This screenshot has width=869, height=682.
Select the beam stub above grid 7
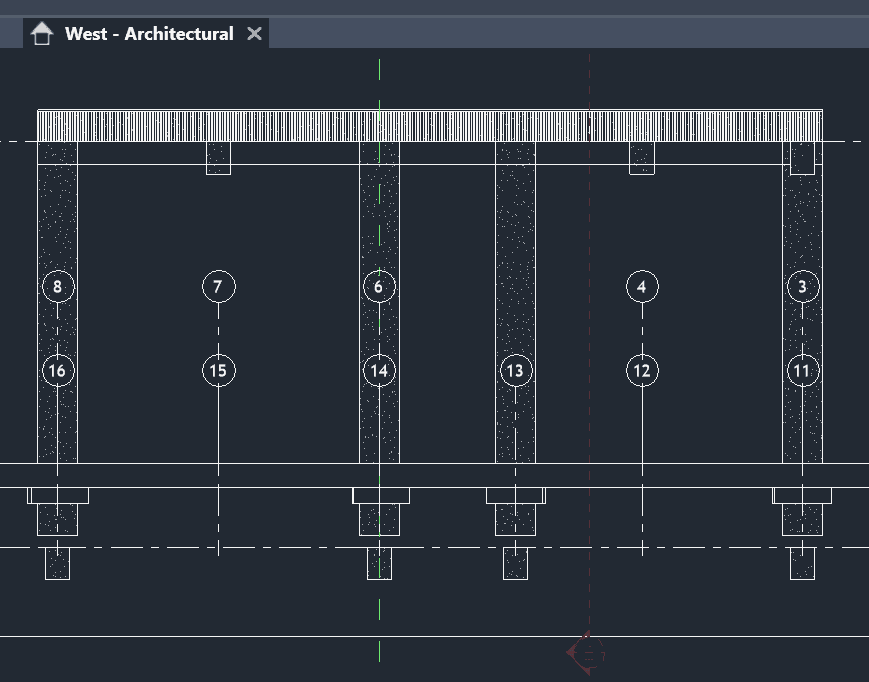click(218, 158)
